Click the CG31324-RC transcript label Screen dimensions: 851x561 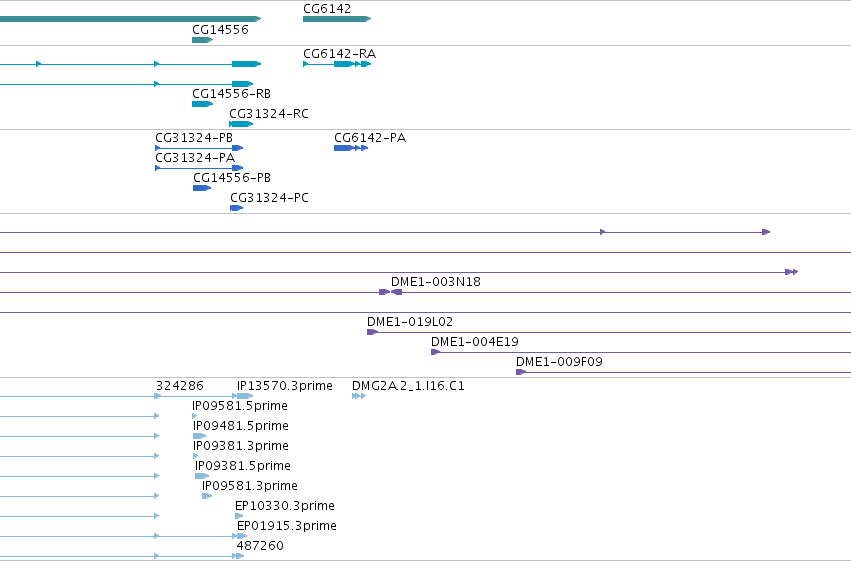269,113
